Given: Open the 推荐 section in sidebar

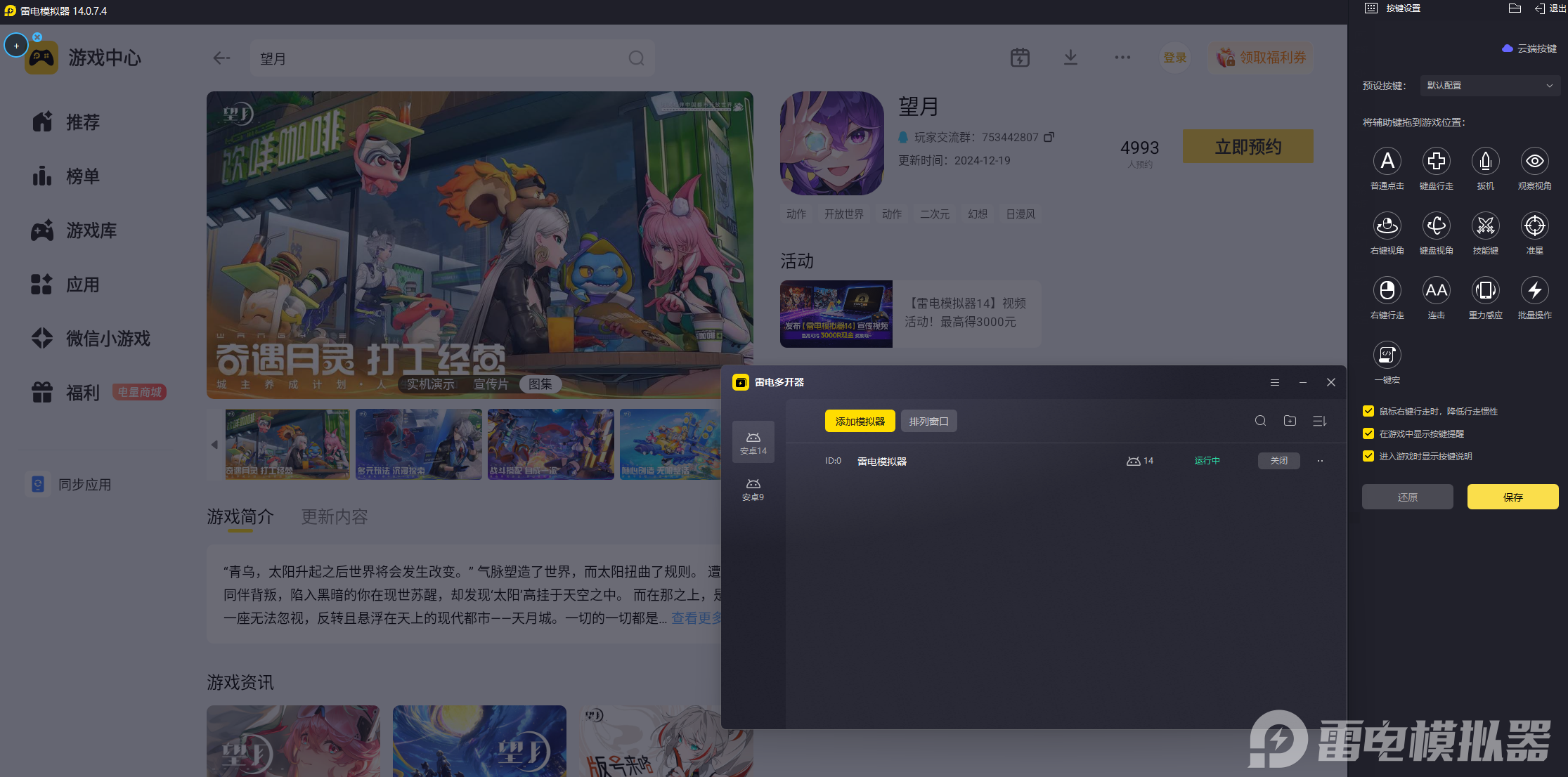Looking at the screenshot, I should [x=66, y=122].
